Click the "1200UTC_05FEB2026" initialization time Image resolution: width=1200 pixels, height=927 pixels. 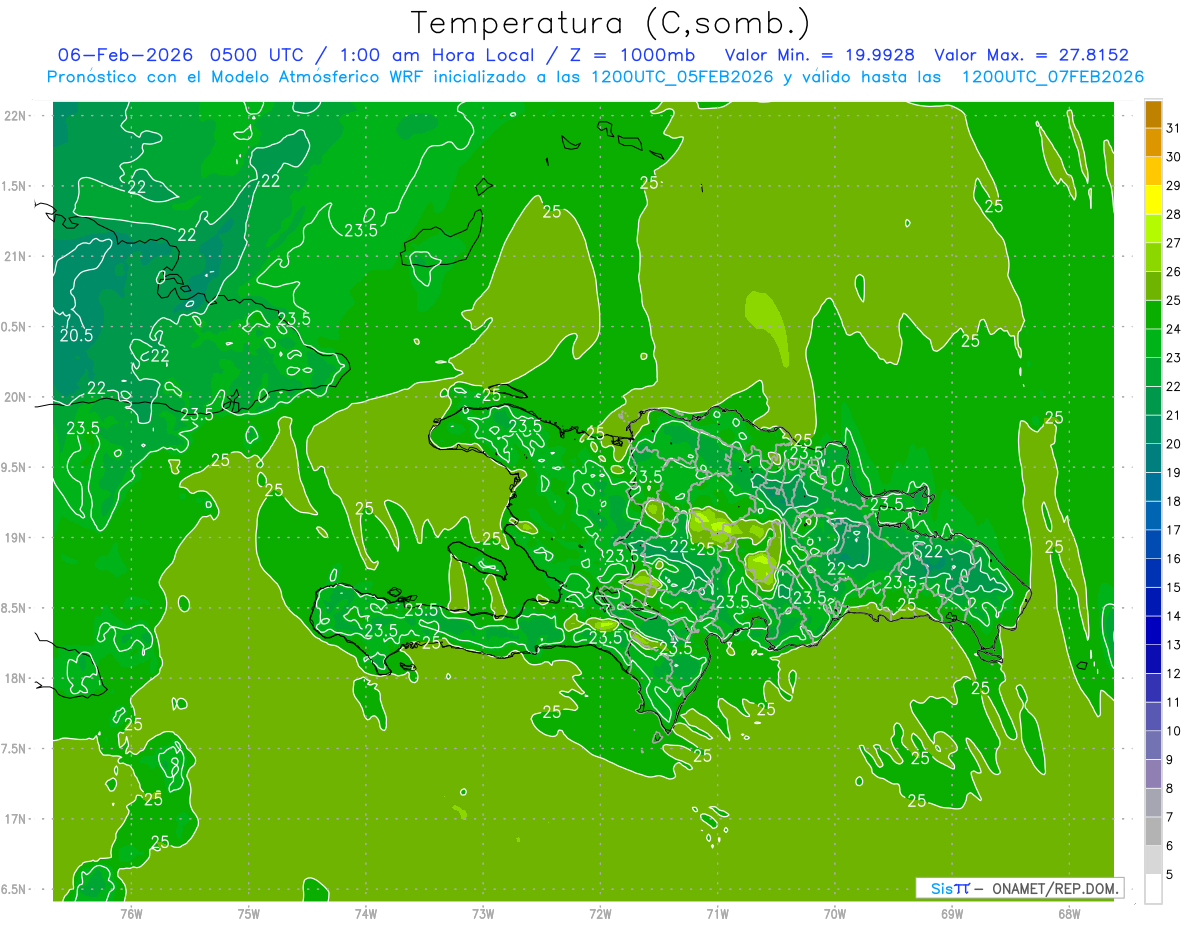point(682,77)
